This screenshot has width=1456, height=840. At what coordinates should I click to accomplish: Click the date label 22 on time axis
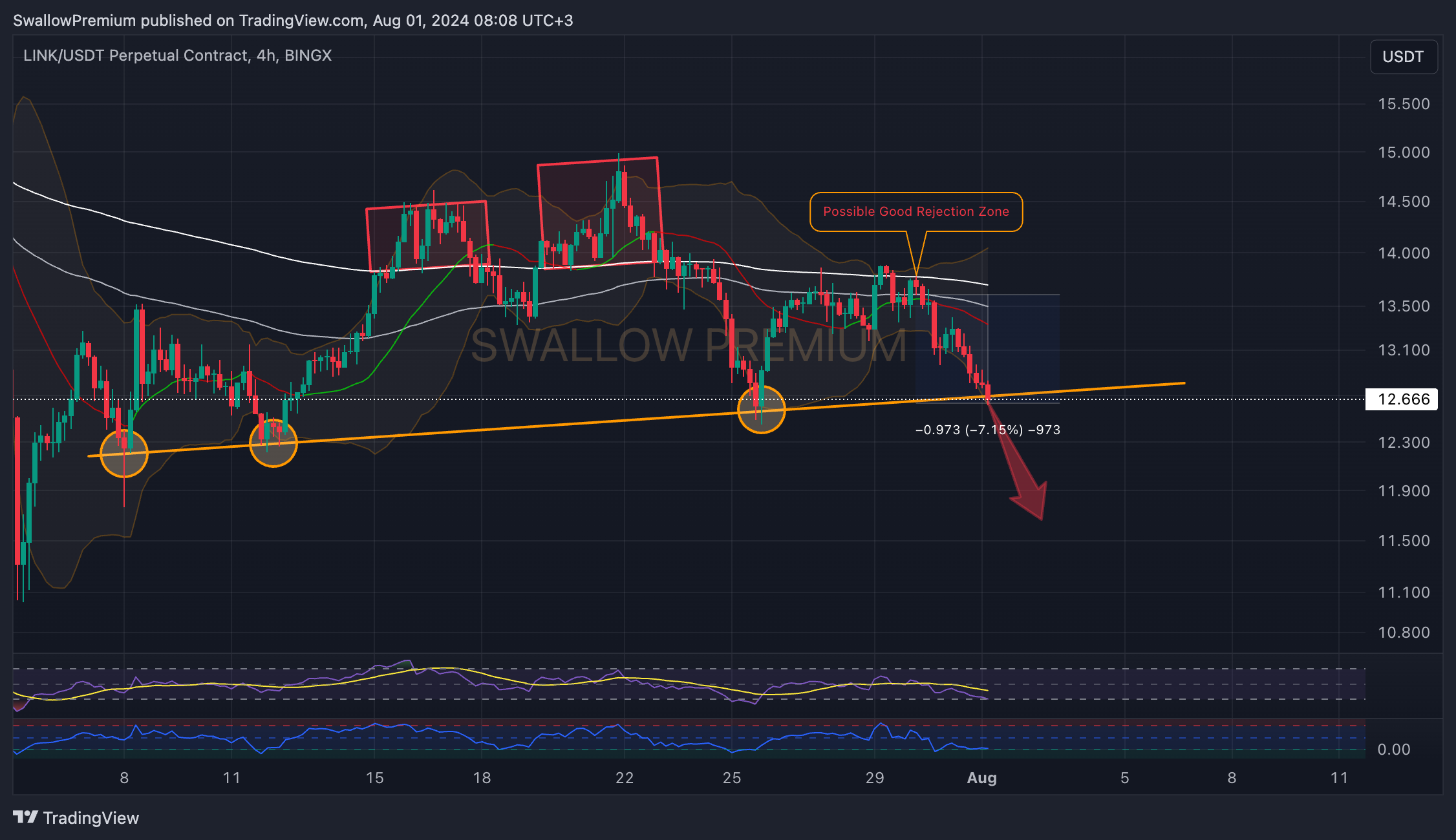click(625, 778)
